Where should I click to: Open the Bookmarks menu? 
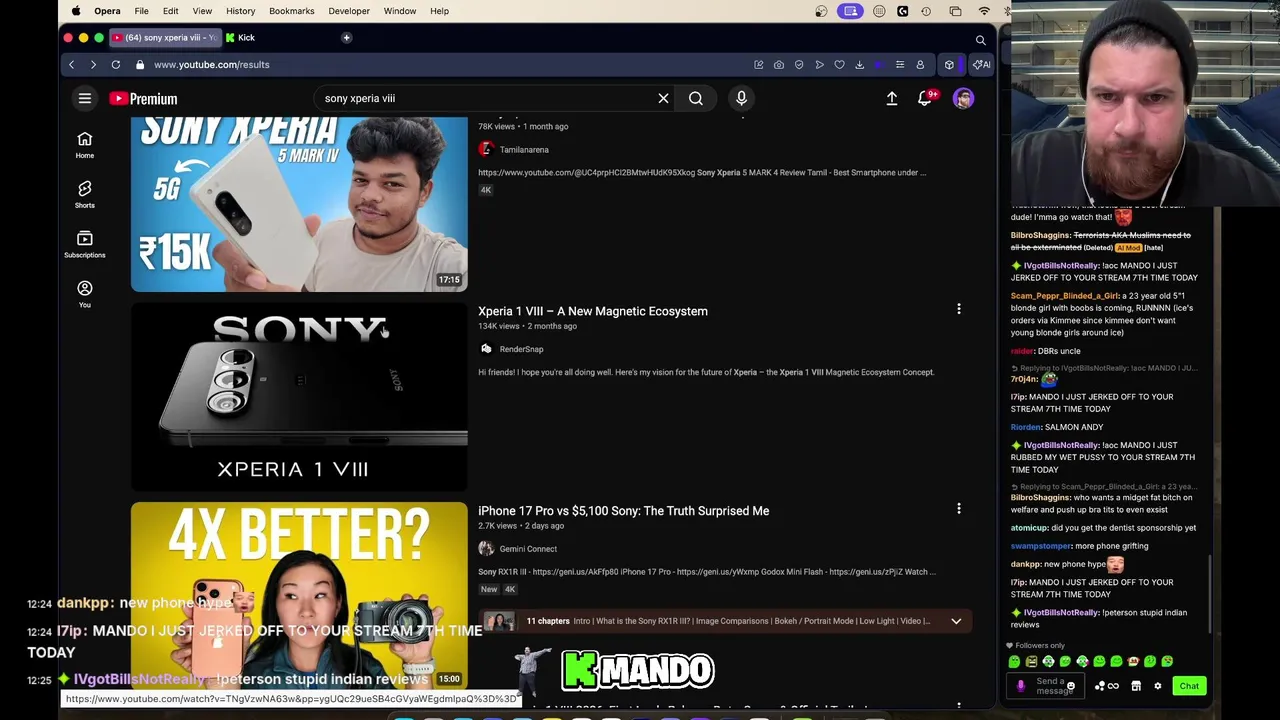[292, 11]
